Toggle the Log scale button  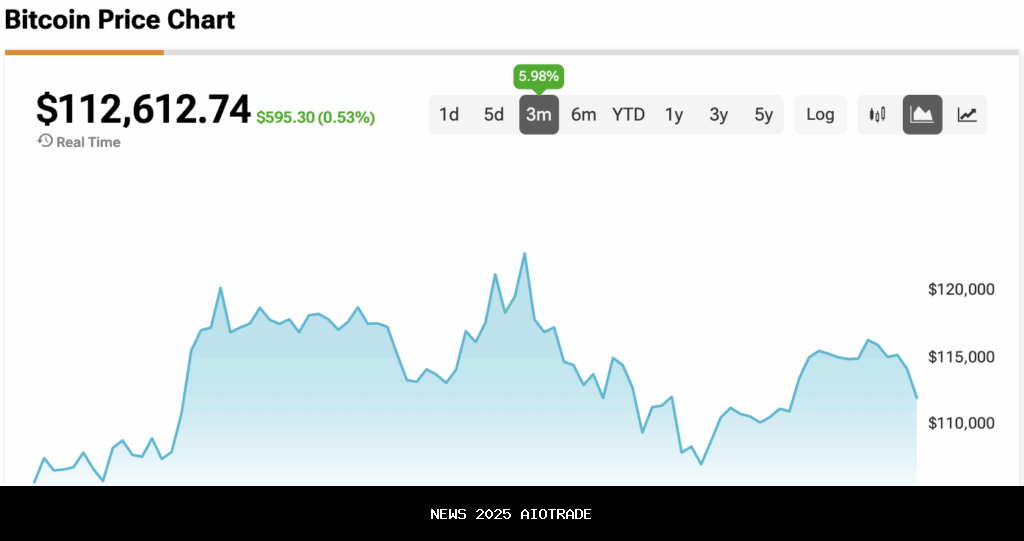[x=820, y=115]
